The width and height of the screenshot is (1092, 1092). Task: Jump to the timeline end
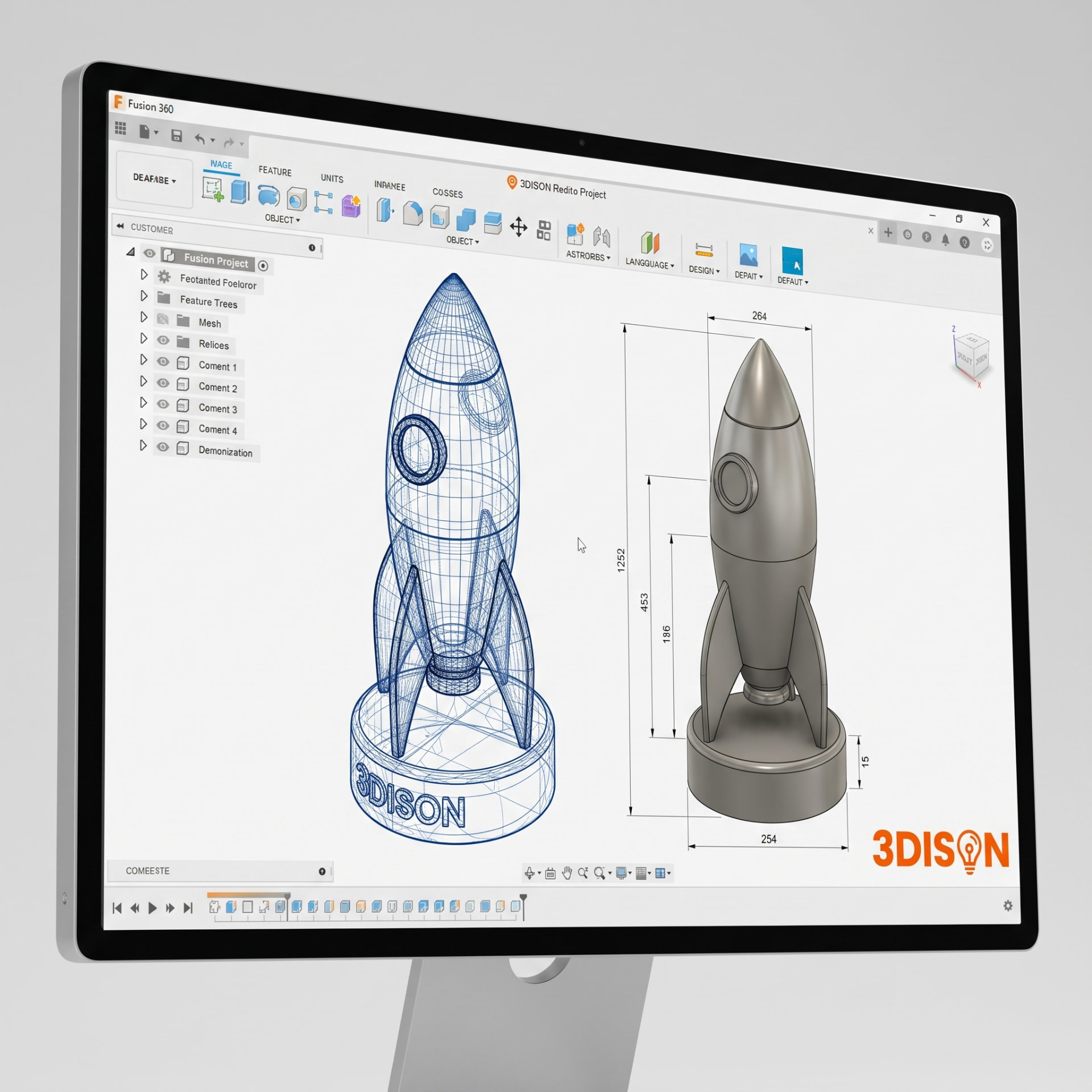(188, 908)
